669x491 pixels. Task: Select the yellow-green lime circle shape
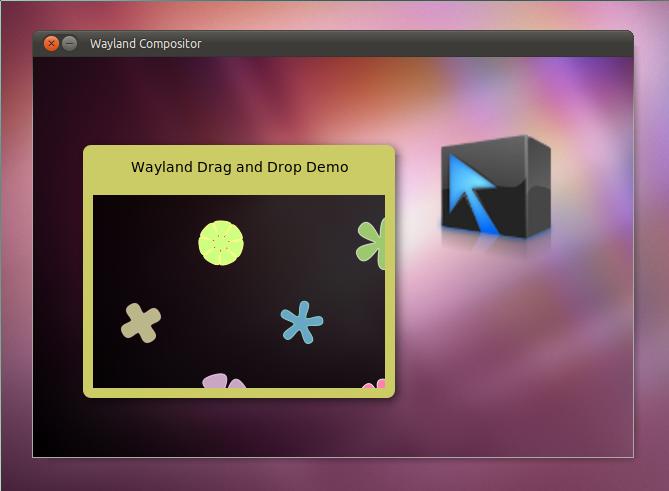(221, 243)
